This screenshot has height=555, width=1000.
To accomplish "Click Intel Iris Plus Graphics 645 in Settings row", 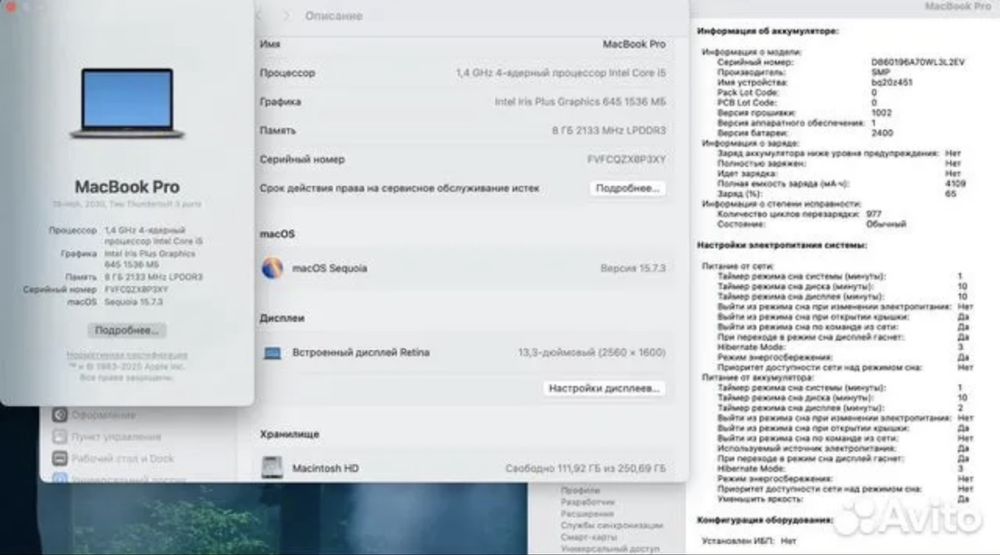I will tap(580, 101).
